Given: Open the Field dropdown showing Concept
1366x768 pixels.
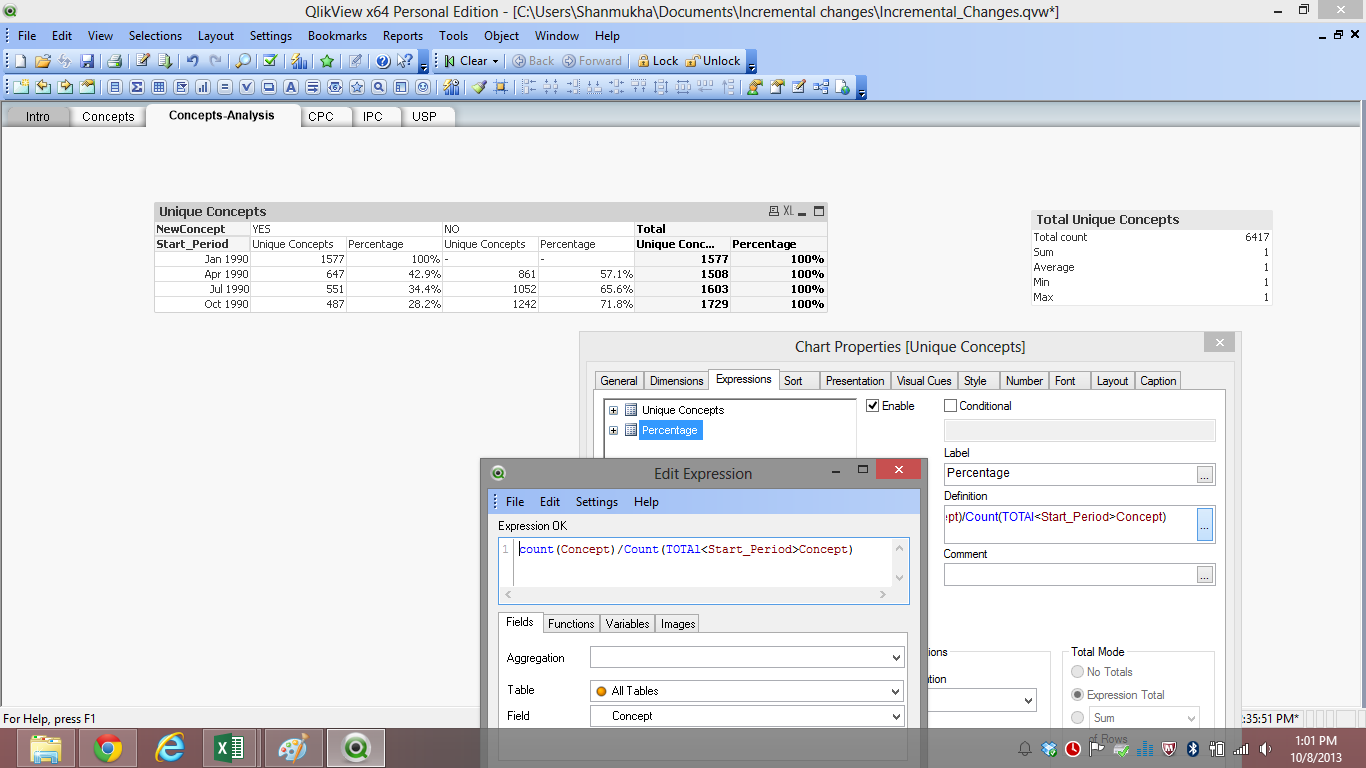Looking at the screenshot, I should coord(747,716).
